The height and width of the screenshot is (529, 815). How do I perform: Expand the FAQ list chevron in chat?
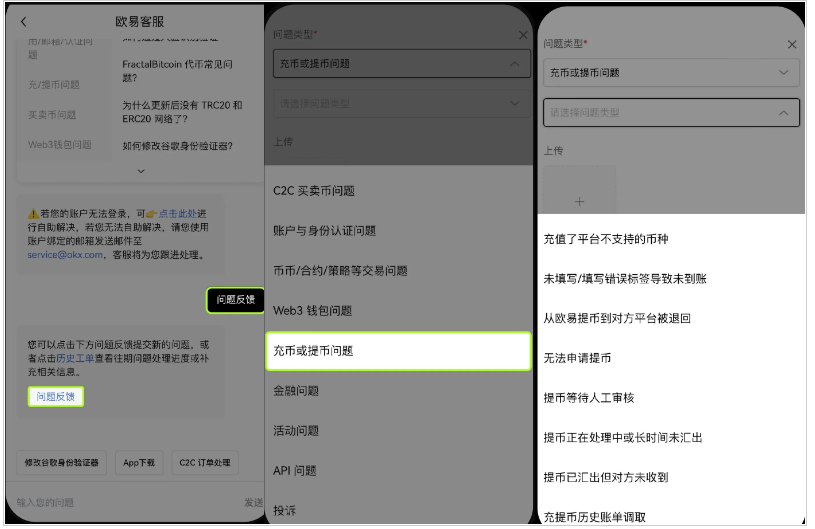(x=141, y=171)
